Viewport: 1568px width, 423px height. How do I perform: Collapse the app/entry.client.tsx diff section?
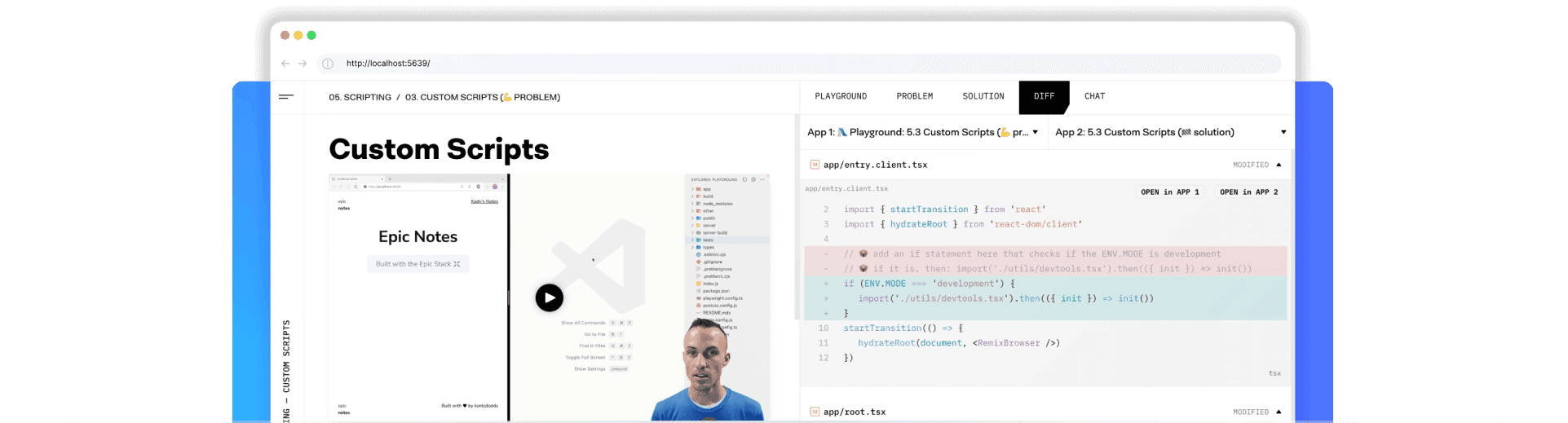point(1279,165)
